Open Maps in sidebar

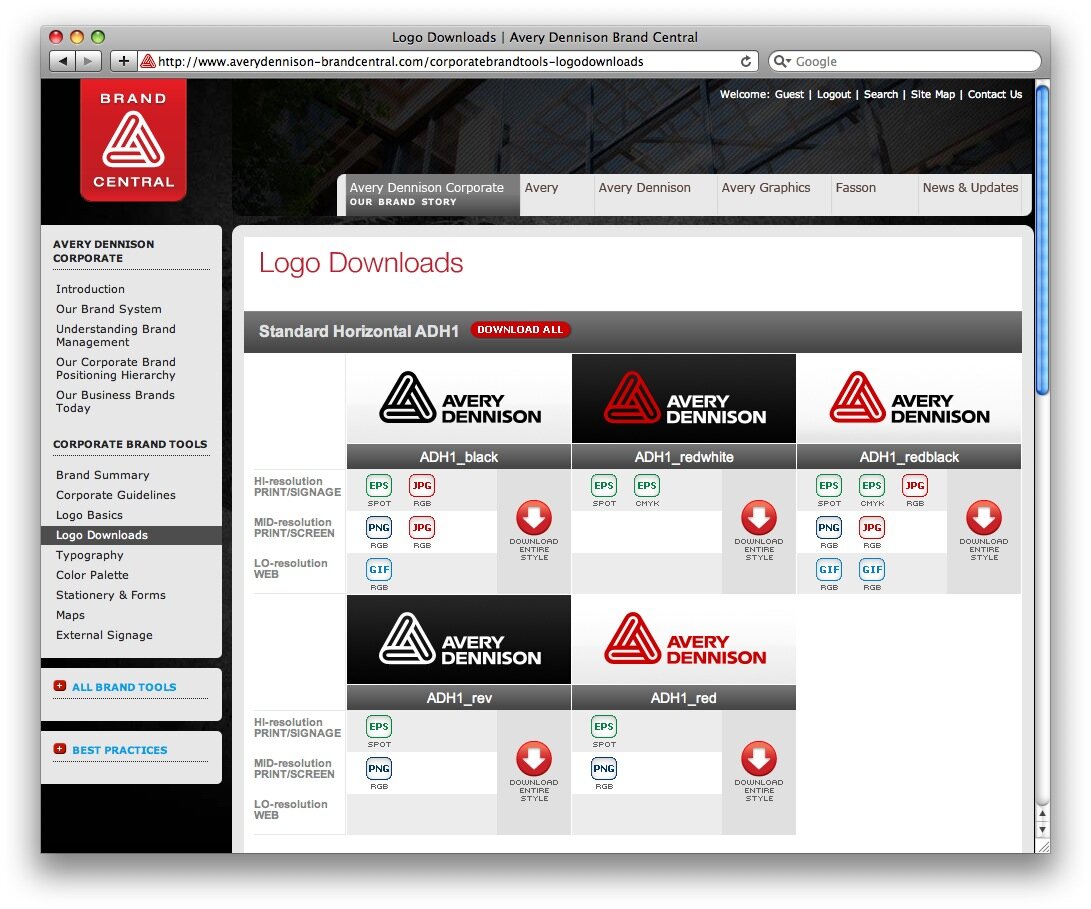[70, 615]
